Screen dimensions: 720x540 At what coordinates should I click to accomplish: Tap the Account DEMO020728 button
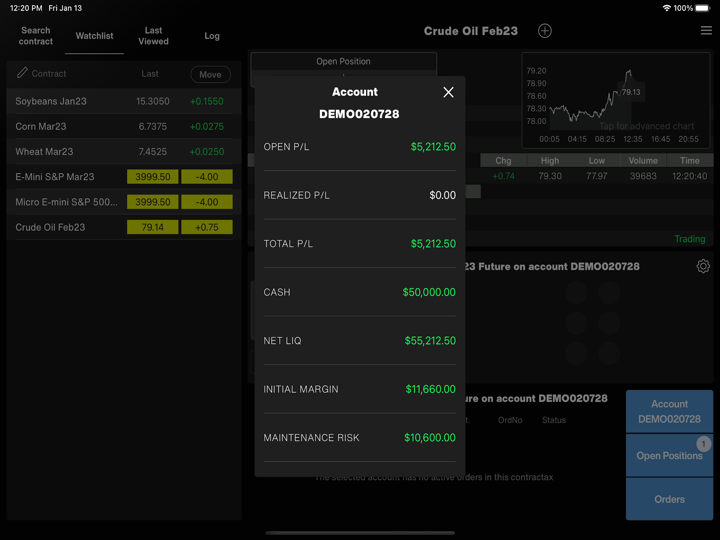(669, 412)
